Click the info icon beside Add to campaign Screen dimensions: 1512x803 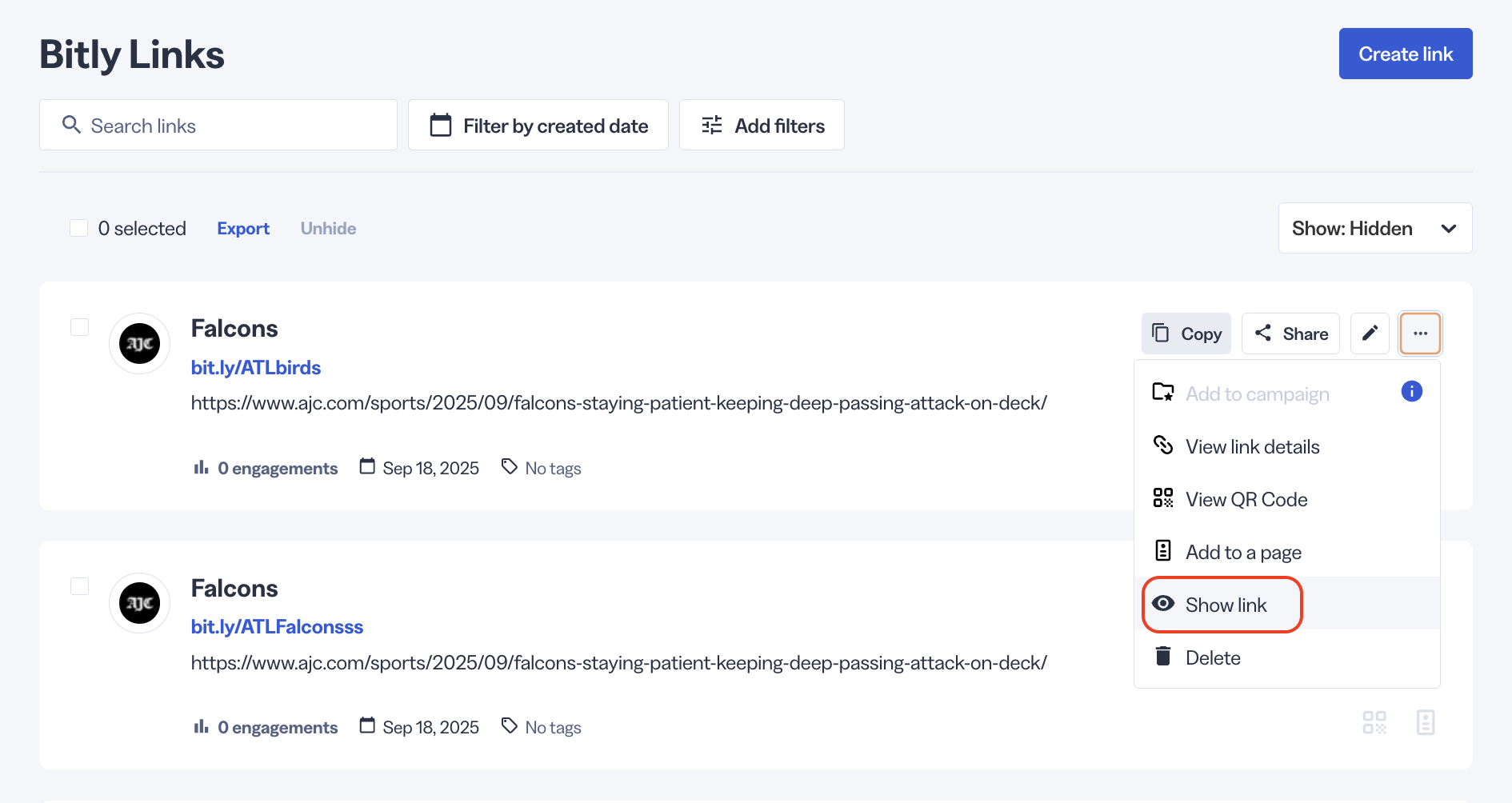[1411, 392]
